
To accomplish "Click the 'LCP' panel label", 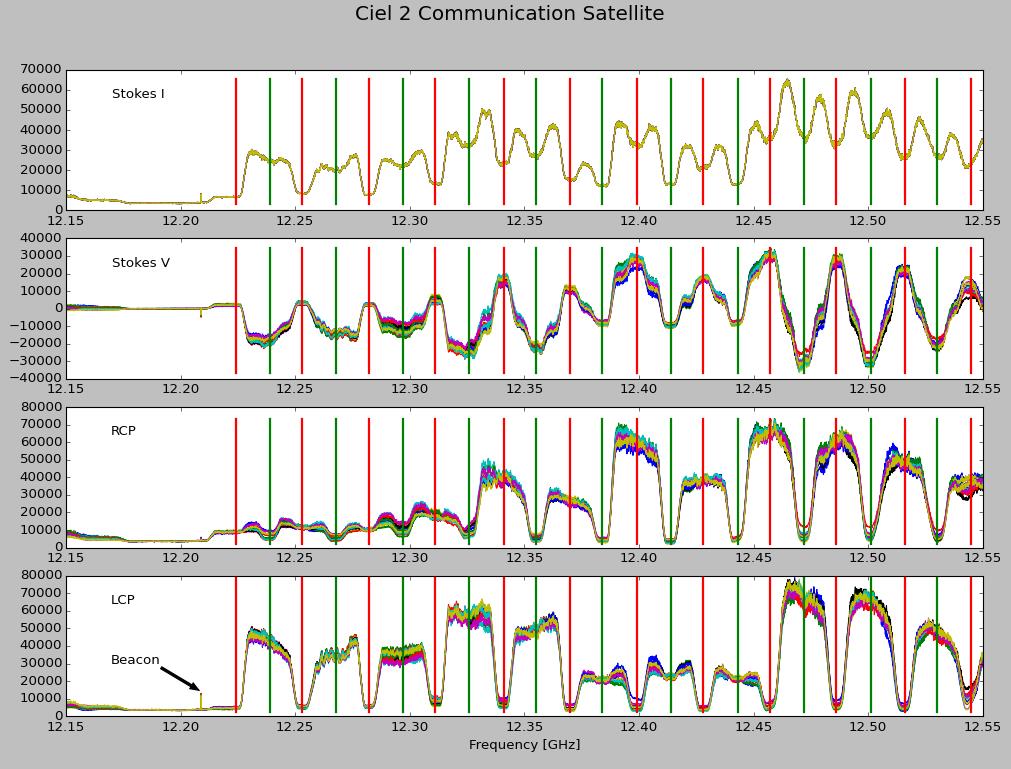I will (122, 600).
